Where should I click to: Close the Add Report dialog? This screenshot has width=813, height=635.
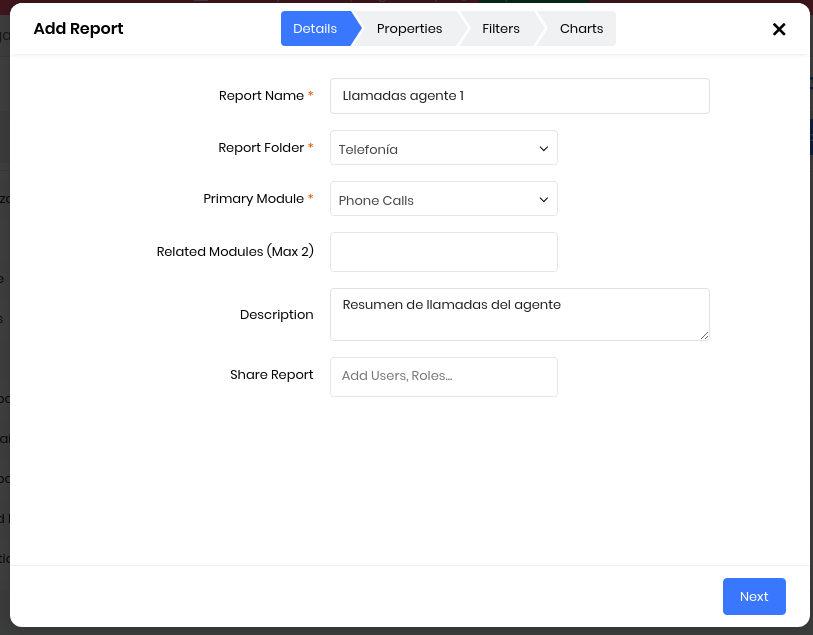(x=779, y=29)
